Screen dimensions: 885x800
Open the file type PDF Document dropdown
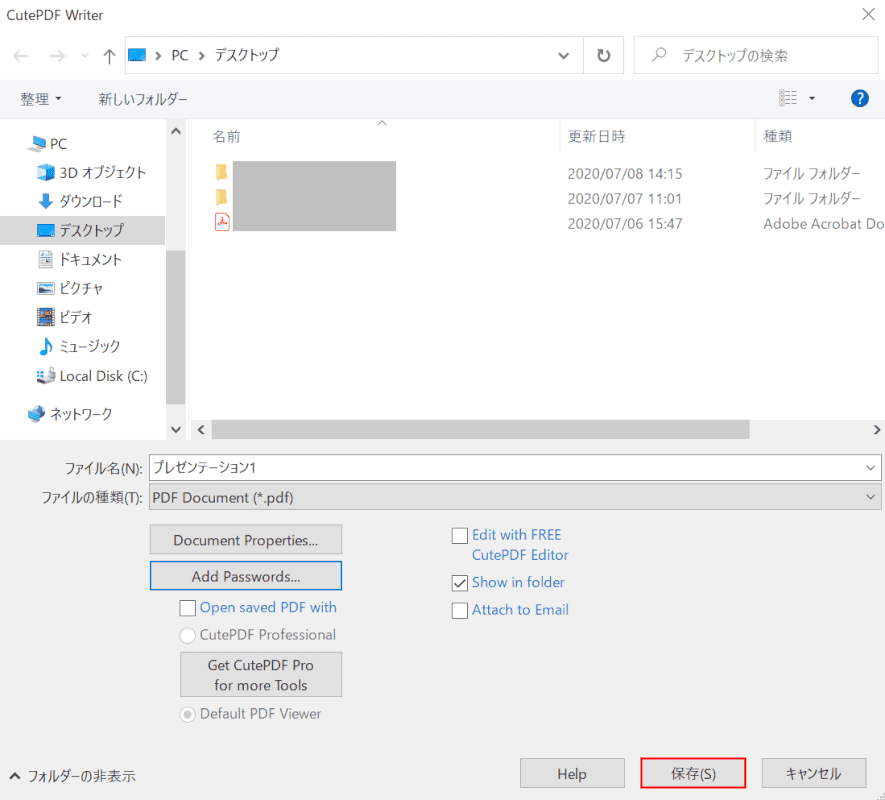(x=515, y=497)
